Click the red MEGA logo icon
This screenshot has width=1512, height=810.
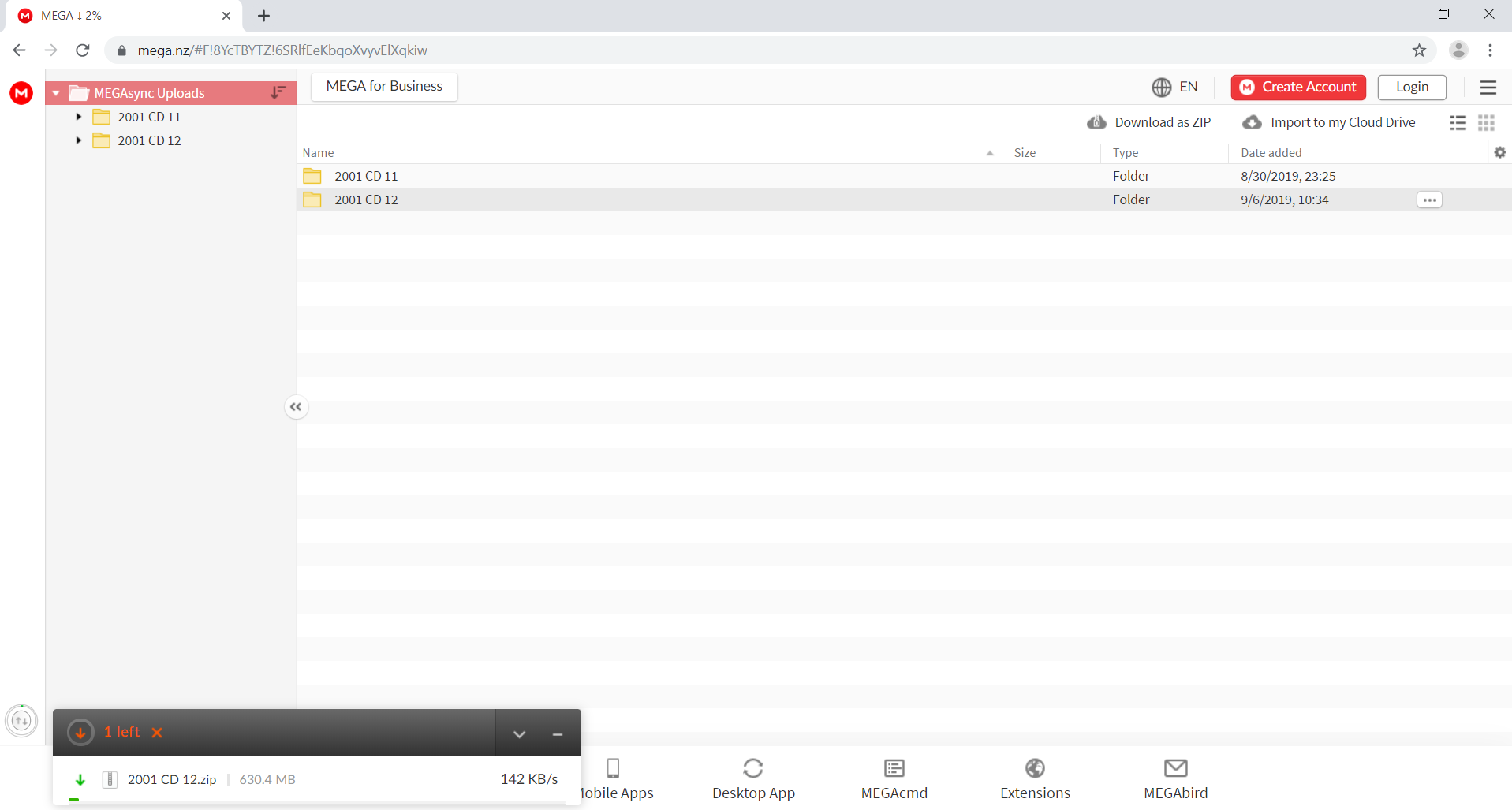tap(21, 93)
